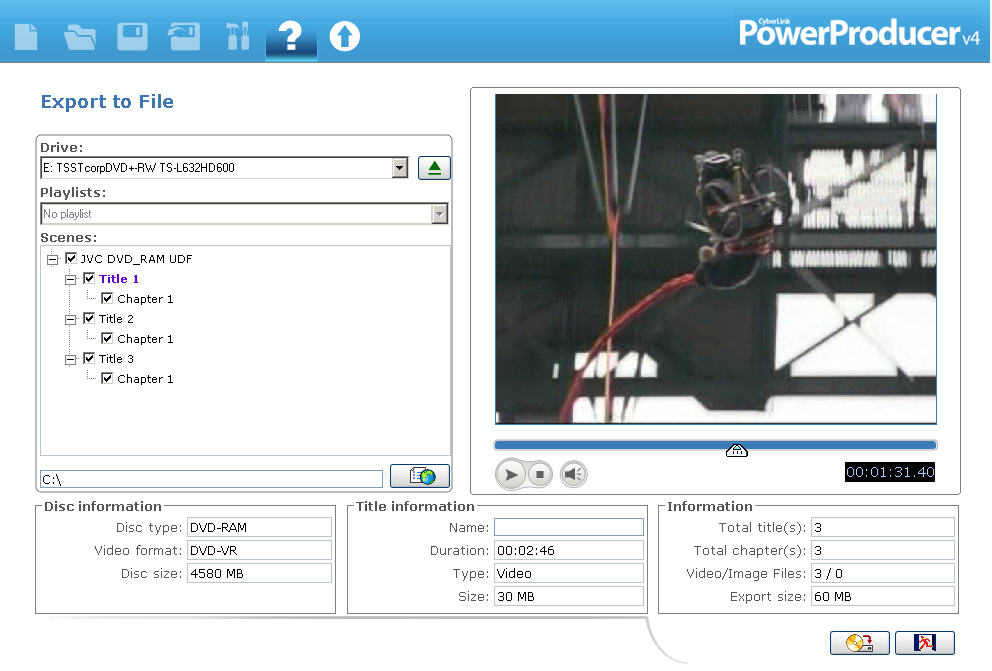Click the blue playback progress bar
Screen dimensions: 992x671
pyautogui.click(x=715, y=445)
